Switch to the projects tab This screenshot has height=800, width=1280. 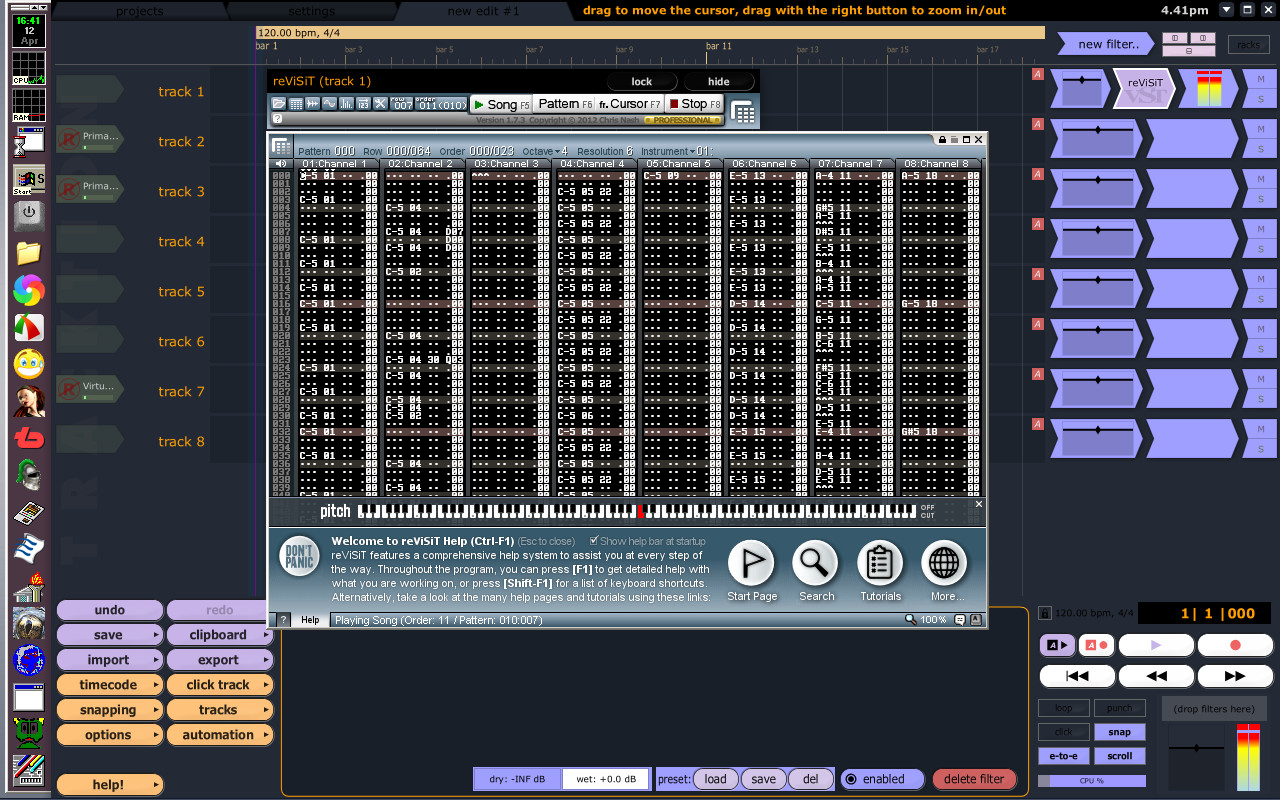tap(140, 11)
